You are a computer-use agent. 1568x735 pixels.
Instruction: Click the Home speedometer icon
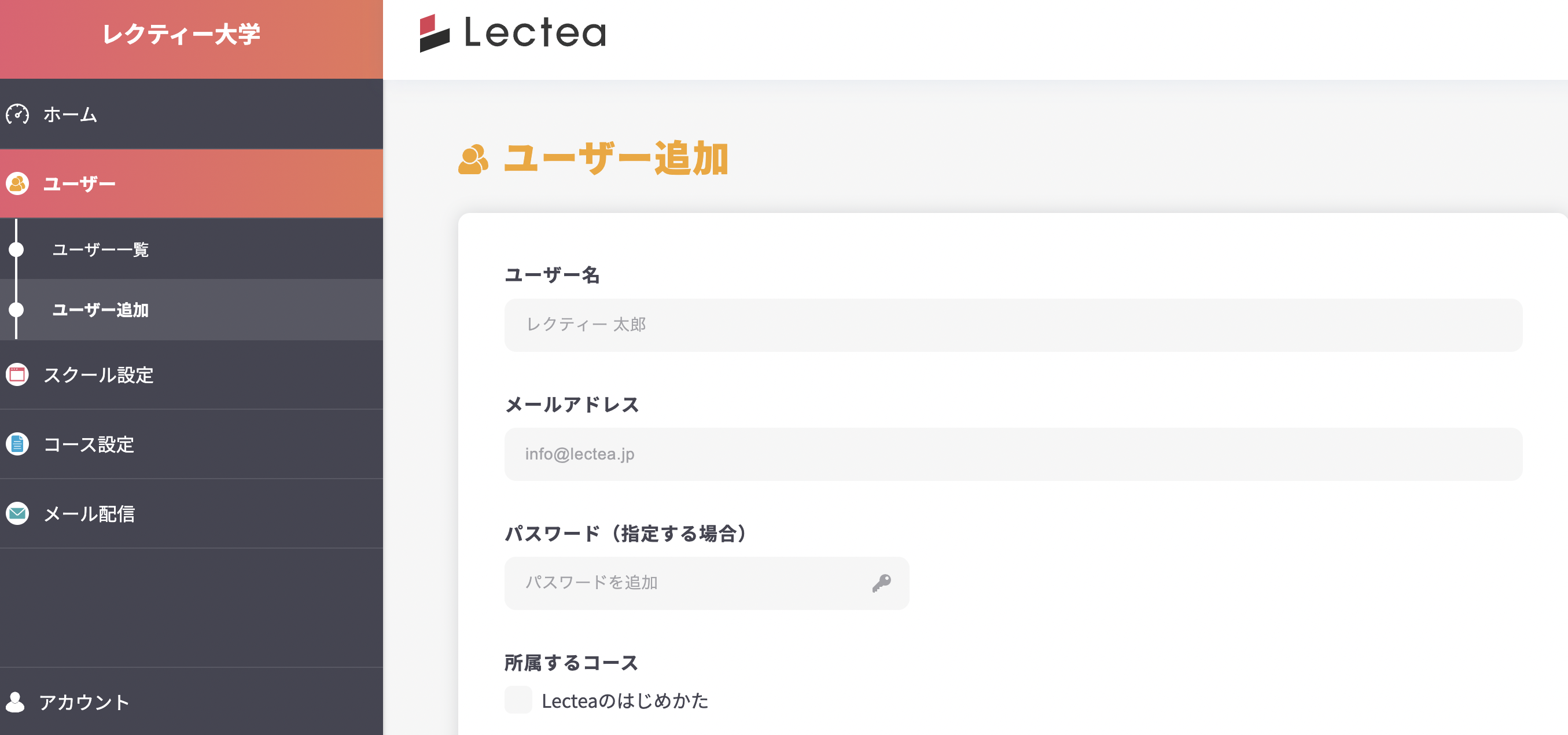pos(17,114)
